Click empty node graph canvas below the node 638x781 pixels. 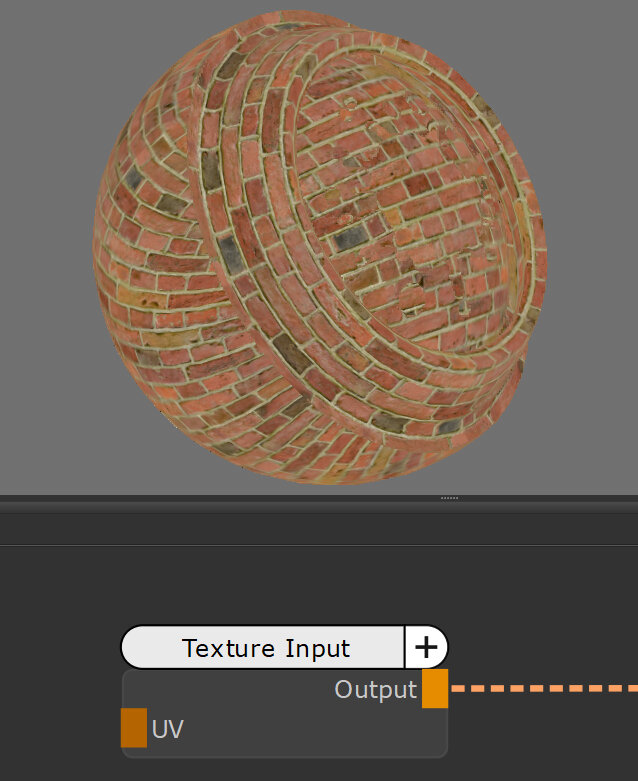point(300,770)
